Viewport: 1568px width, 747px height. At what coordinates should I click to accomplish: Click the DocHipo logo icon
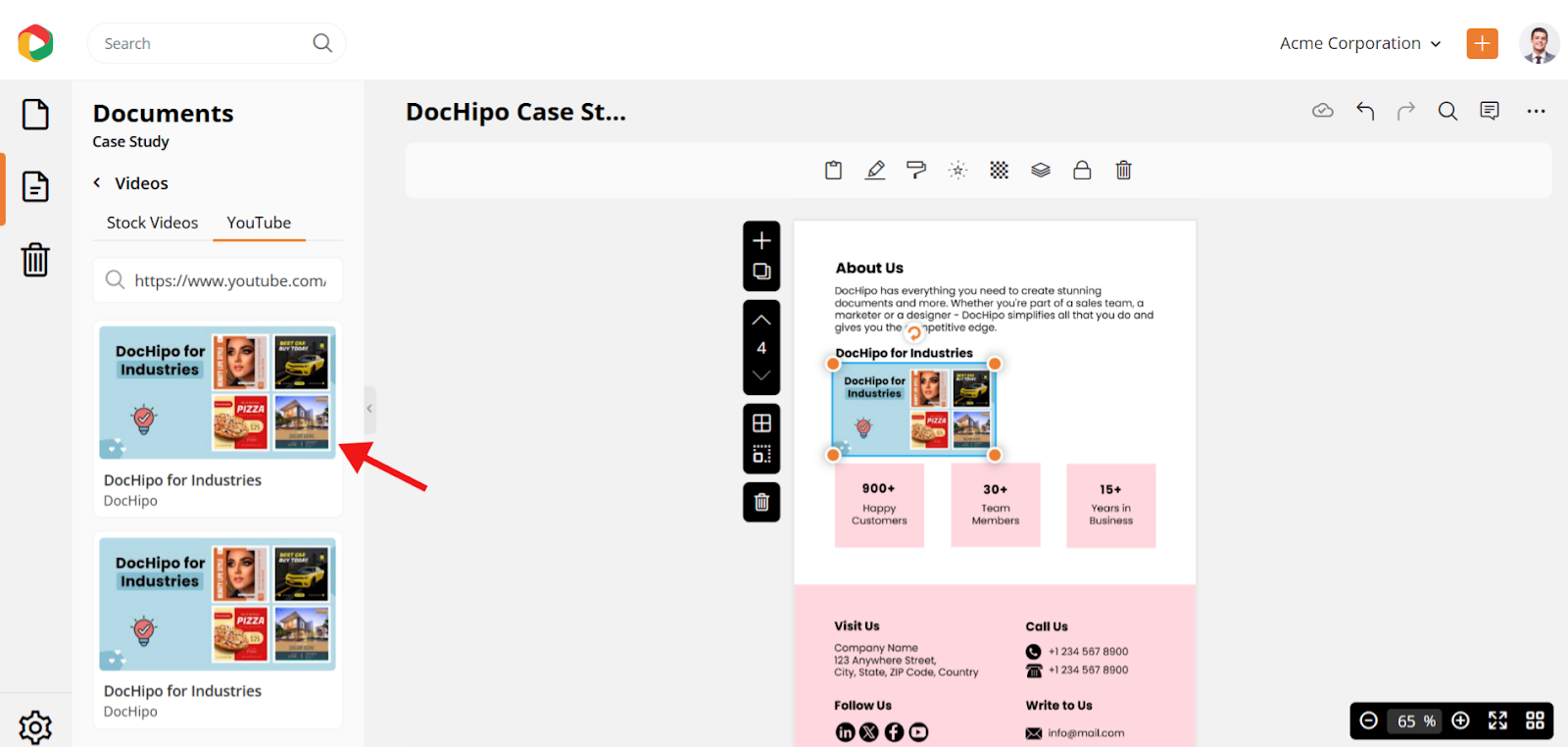point(35,43)
